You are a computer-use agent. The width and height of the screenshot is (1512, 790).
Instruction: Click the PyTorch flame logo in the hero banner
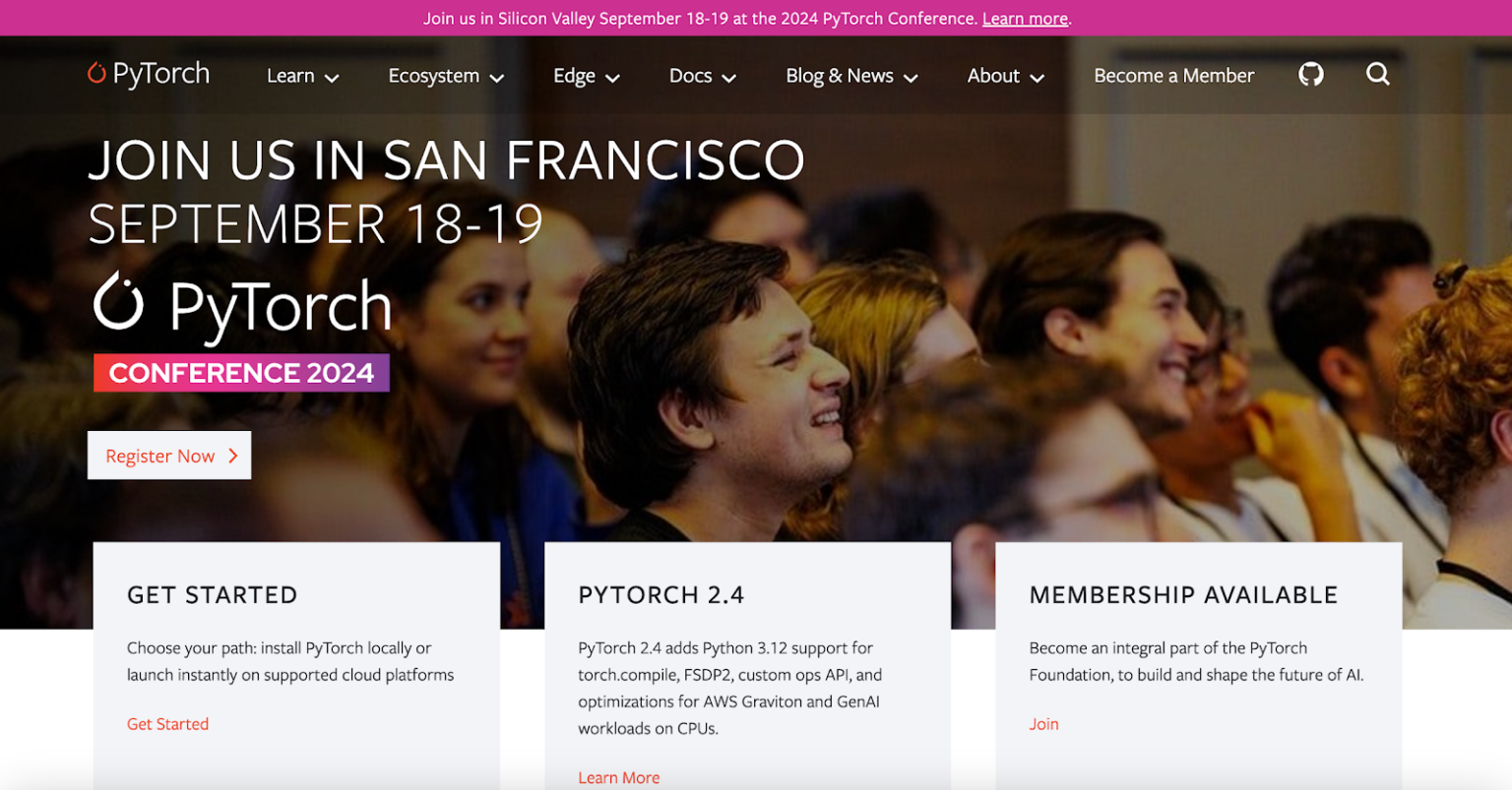(120, 304)
